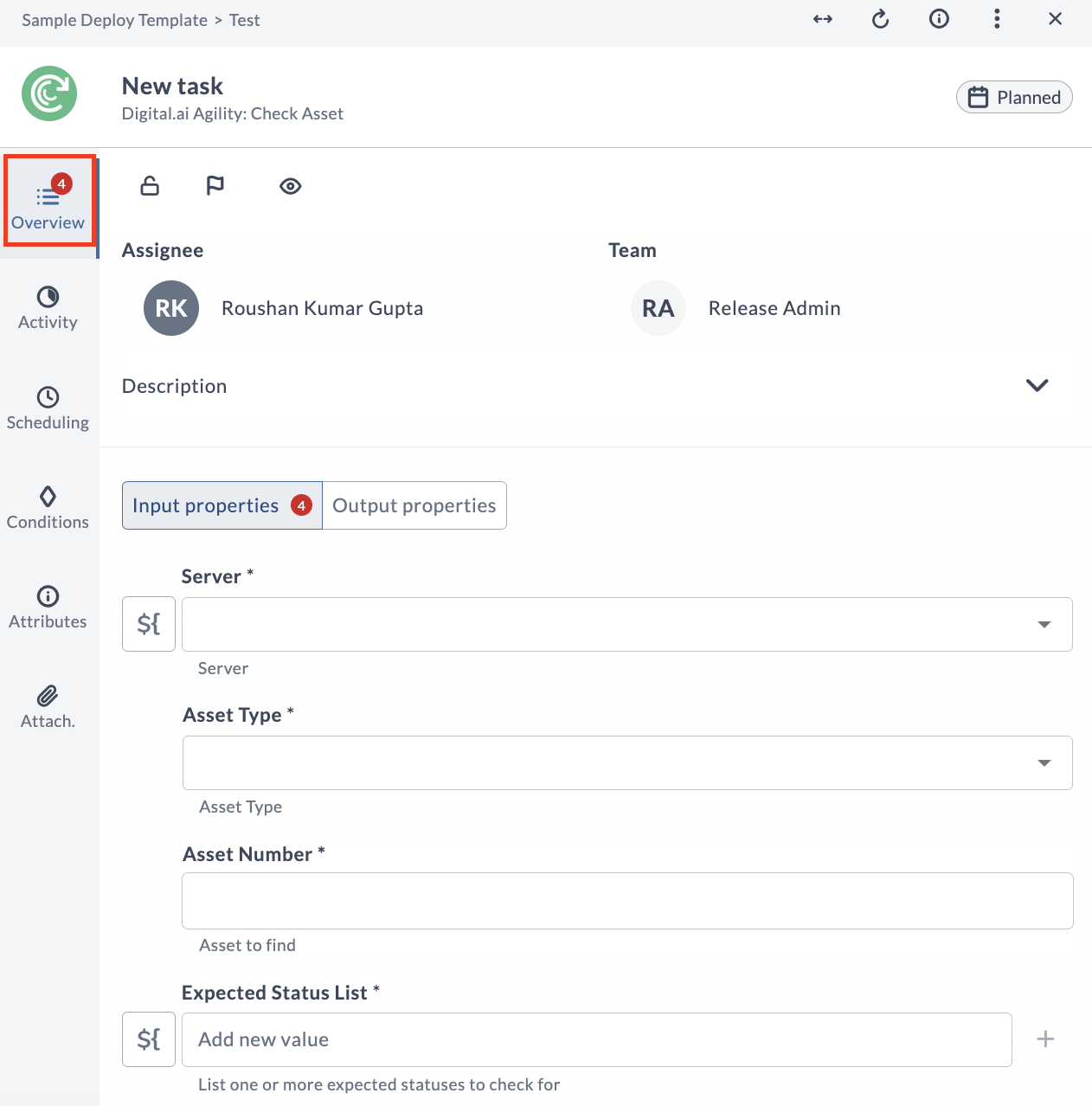Expand the Description section chevron
Image resolution: width=1092 pixels, height=1106 pixels.
pyautogui.click(x=1037, y=386)
